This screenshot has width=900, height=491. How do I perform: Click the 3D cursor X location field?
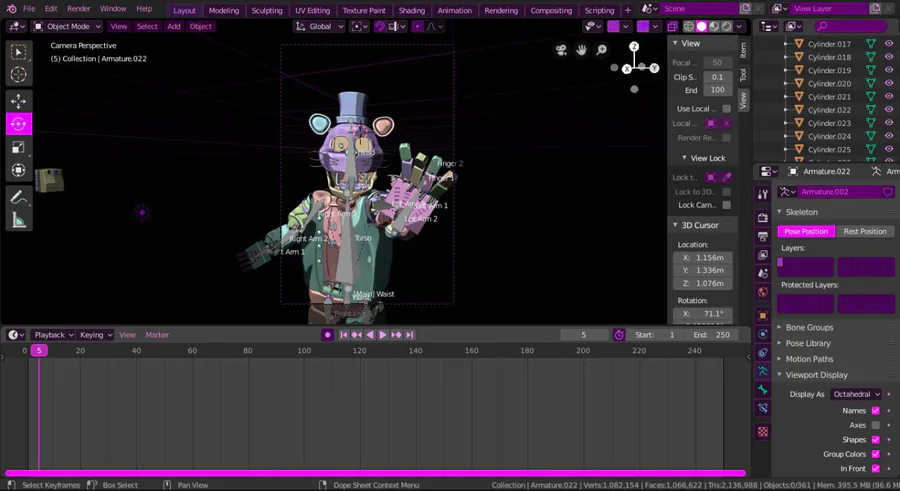[703, 258]
